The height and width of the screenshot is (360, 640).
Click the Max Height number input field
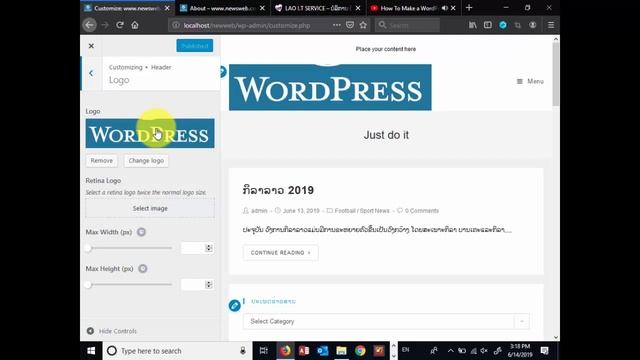pyautogui.click(x=193, y=284)
